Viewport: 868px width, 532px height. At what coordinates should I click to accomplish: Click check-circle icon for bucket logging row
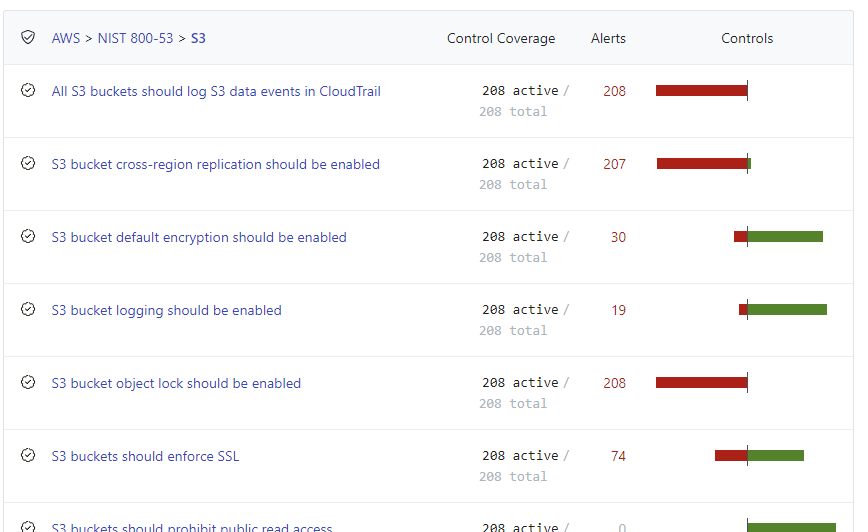point(28,309)
